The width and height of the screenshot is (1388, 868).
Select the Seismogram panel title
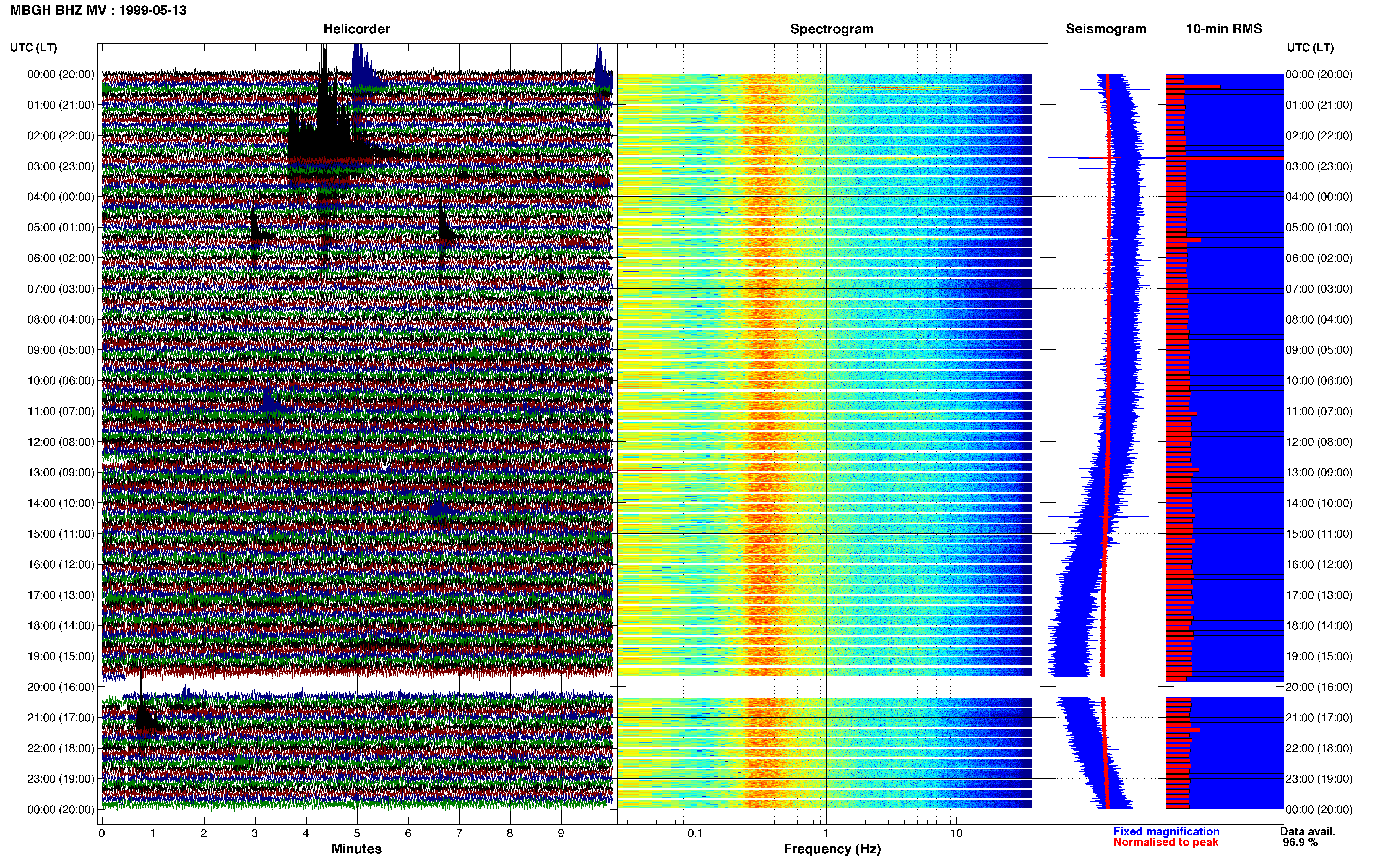(x=1106, y=29)
